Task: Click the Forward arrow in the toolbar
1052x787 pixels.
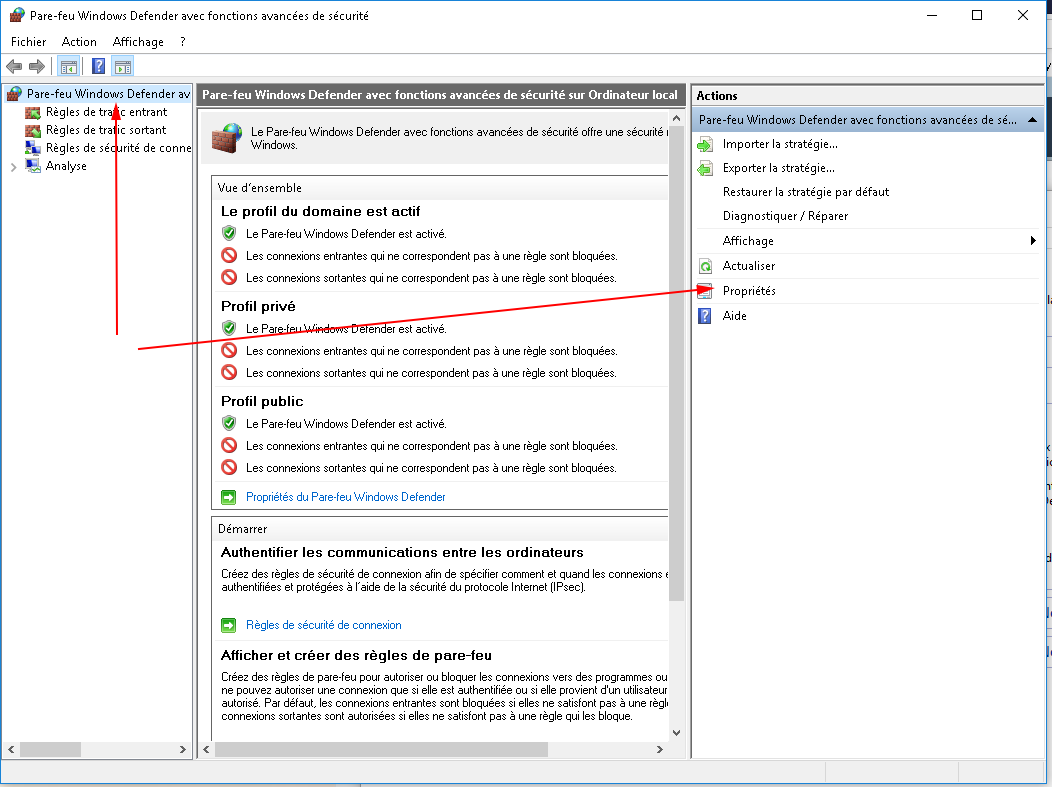Action: 37,66
